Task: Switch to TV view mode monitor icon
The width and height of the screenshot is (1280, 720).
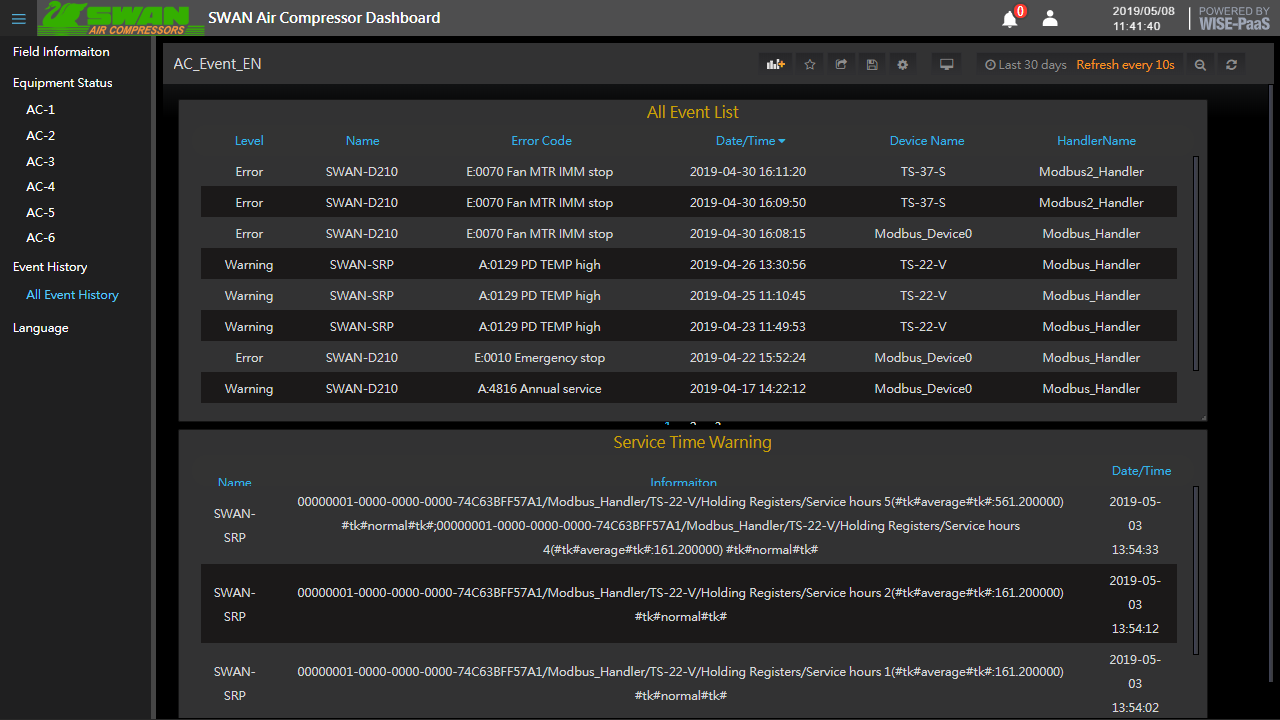Action: [946, 64]
